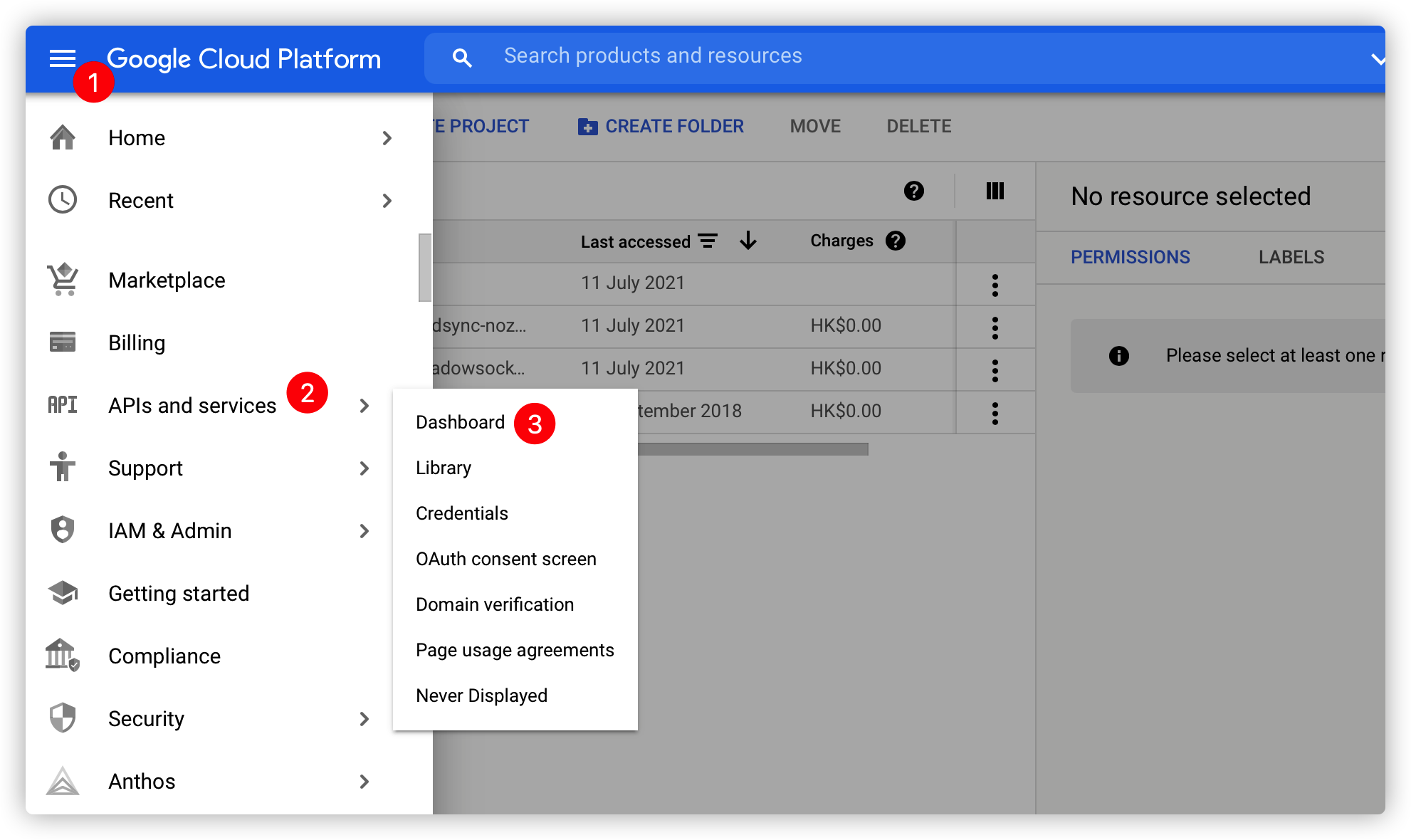Open three-dot menu for 2018 row
Viewport: 1411px width, 840px height.
pyautogui.click(x=995, y=414)
